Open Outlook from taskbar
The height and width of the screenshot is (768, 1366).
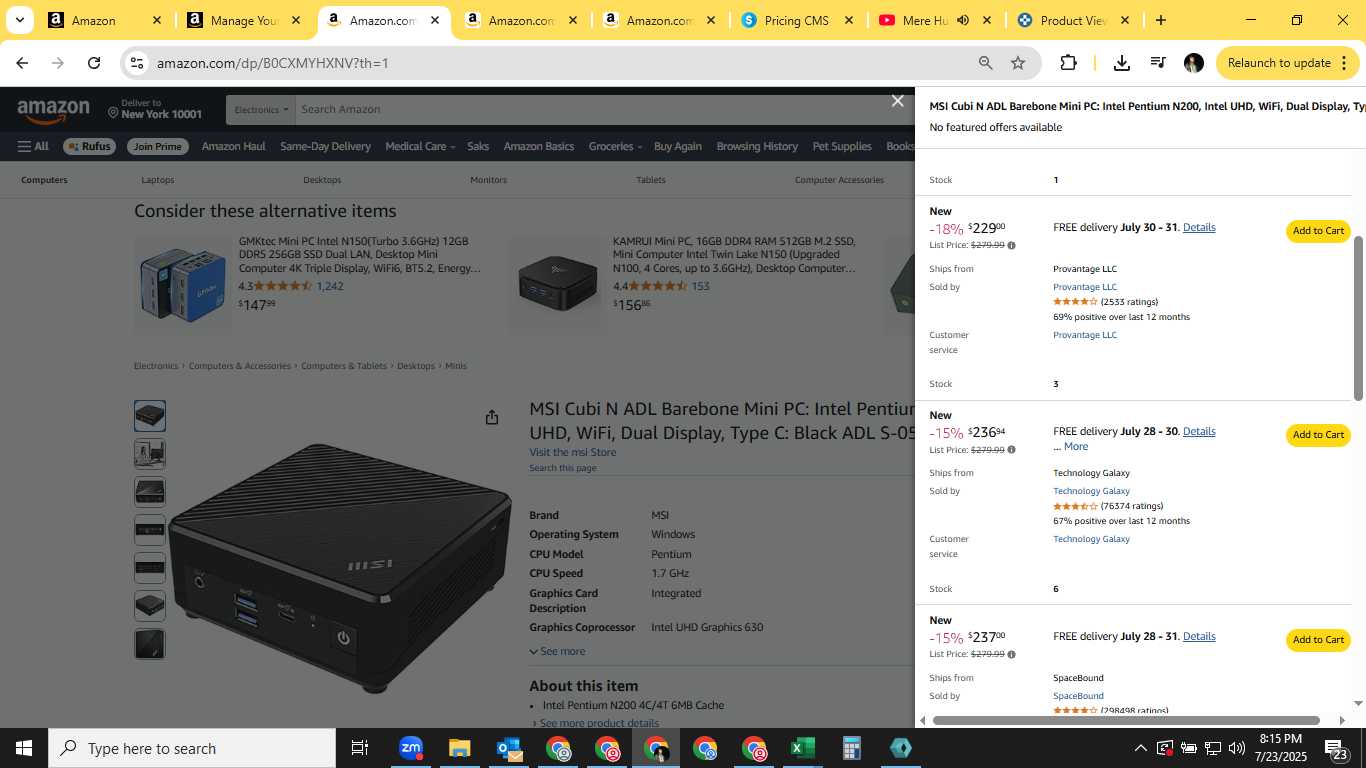click(508, 748)
